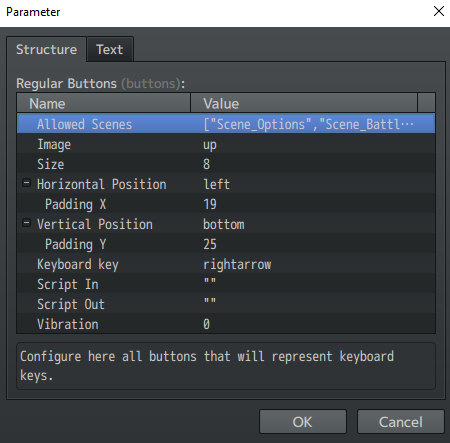
Task: Select the Script In row
Action: (226, 284)
